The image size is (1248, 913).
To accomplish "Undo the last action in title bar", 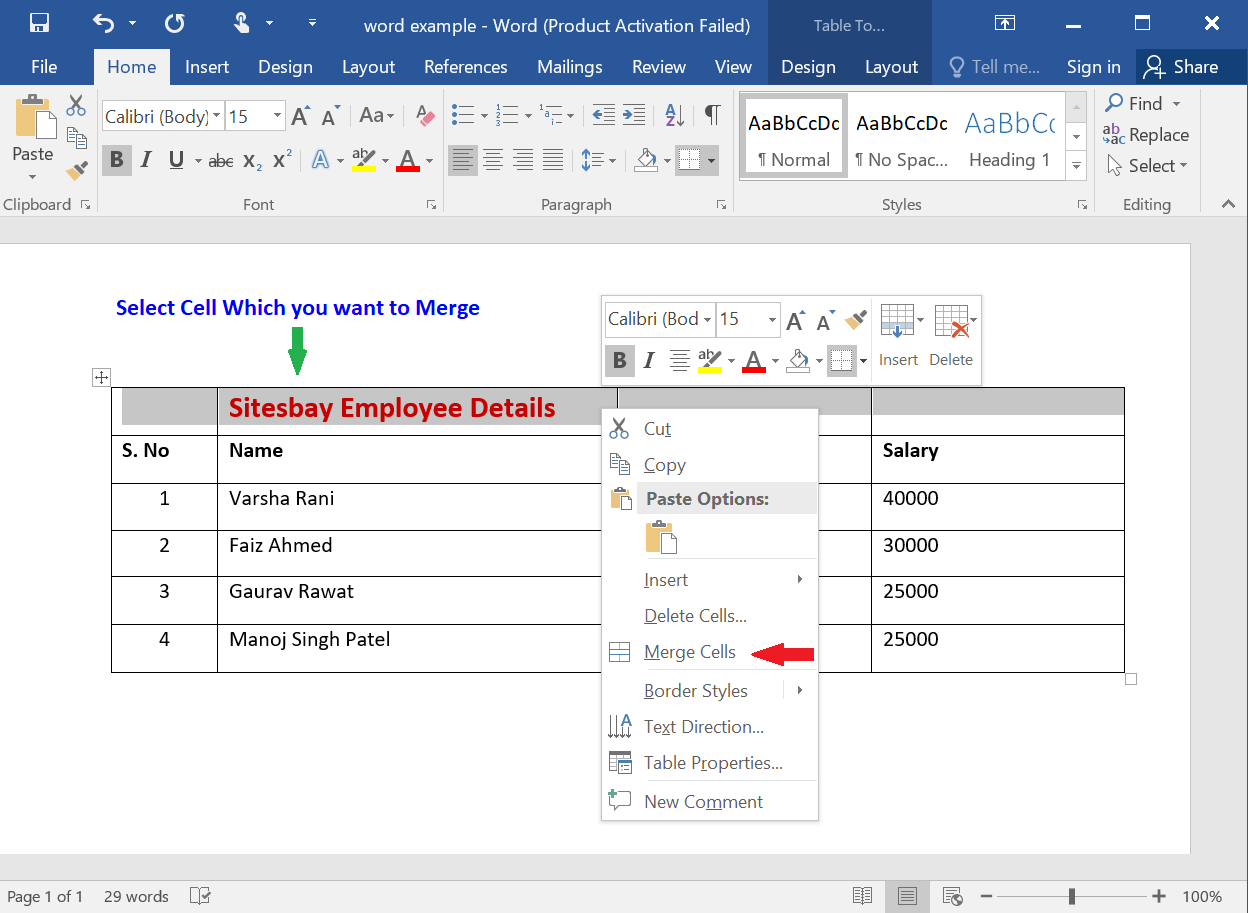I will point(103,23).
